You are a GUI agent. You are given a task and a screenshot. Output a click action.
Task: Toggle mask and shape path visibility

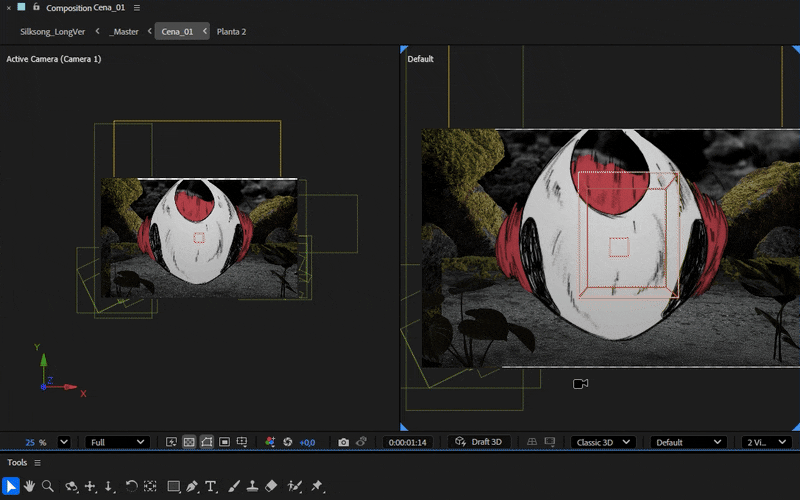tap(207, 442)
